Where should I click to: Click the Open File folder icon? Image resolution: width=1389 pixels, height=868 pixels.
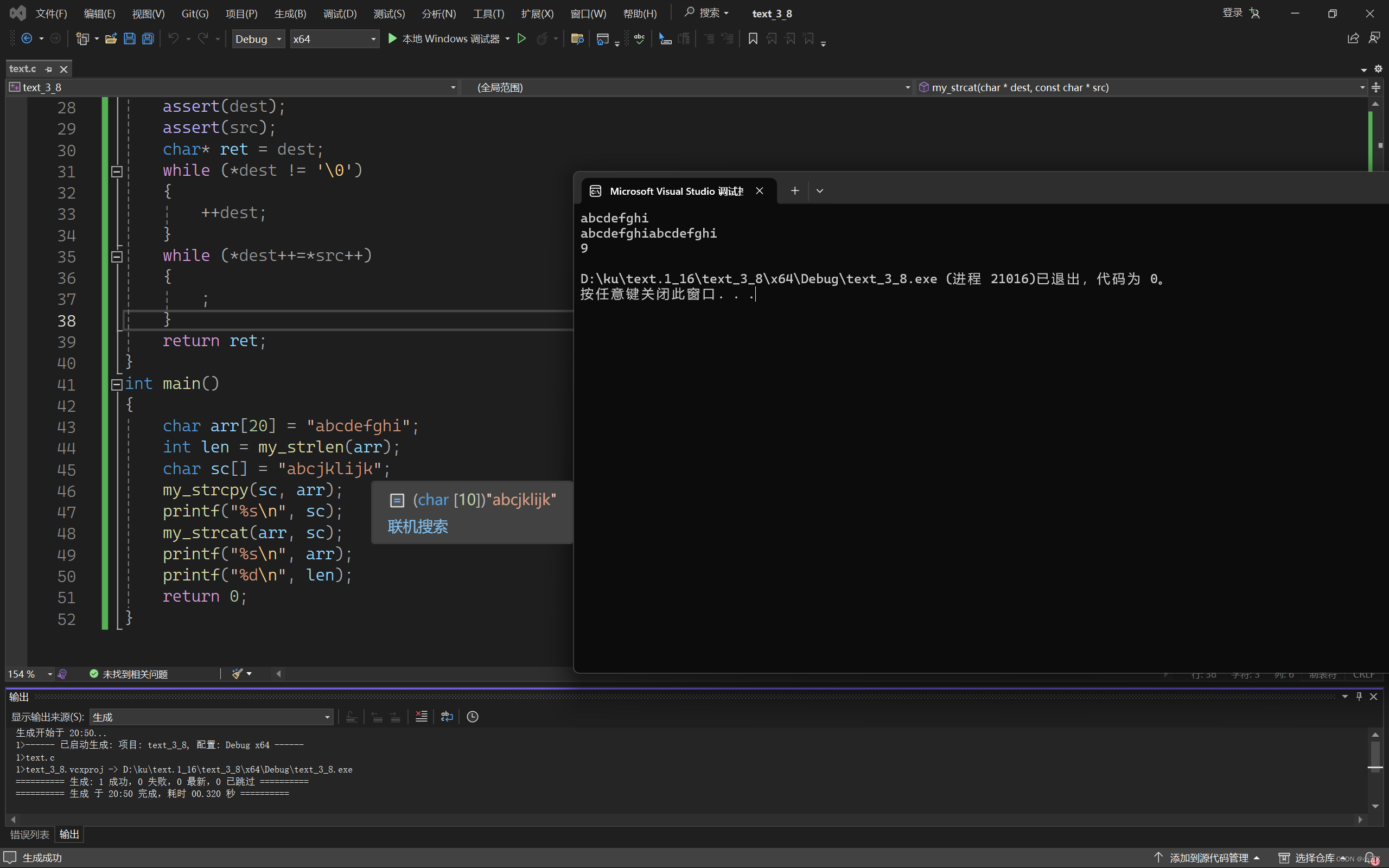click(111, 39)
